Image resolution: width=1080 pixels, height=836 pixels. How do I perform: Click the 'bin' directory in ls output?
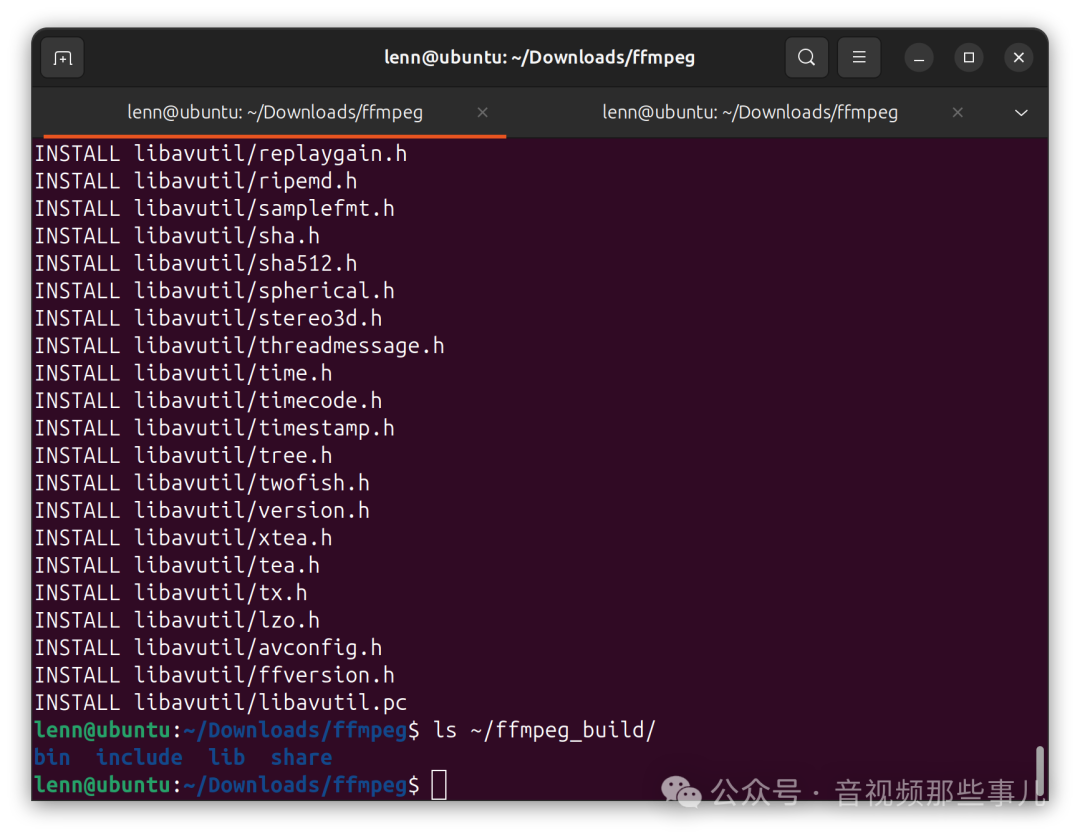point(52,757)
